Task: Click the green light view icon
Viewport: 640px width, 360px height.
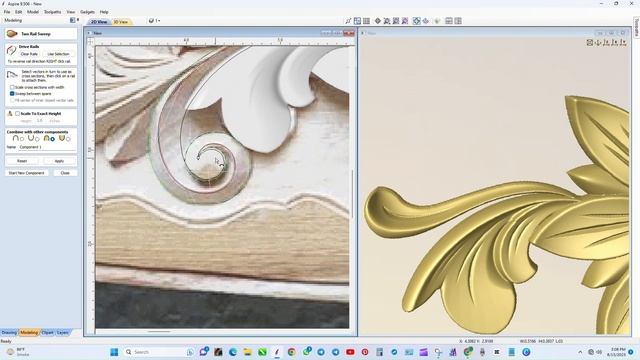Action: point(437,21)
